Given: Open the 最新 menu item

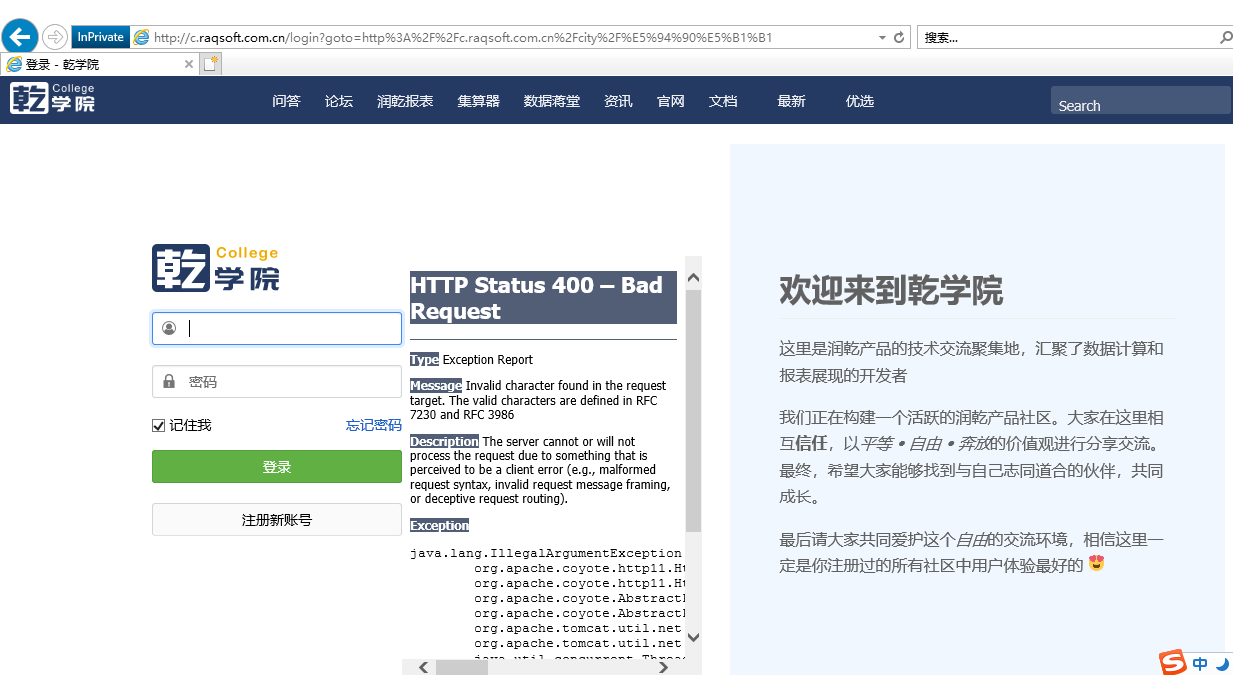Looking at the screenshot, I should 791,101.
